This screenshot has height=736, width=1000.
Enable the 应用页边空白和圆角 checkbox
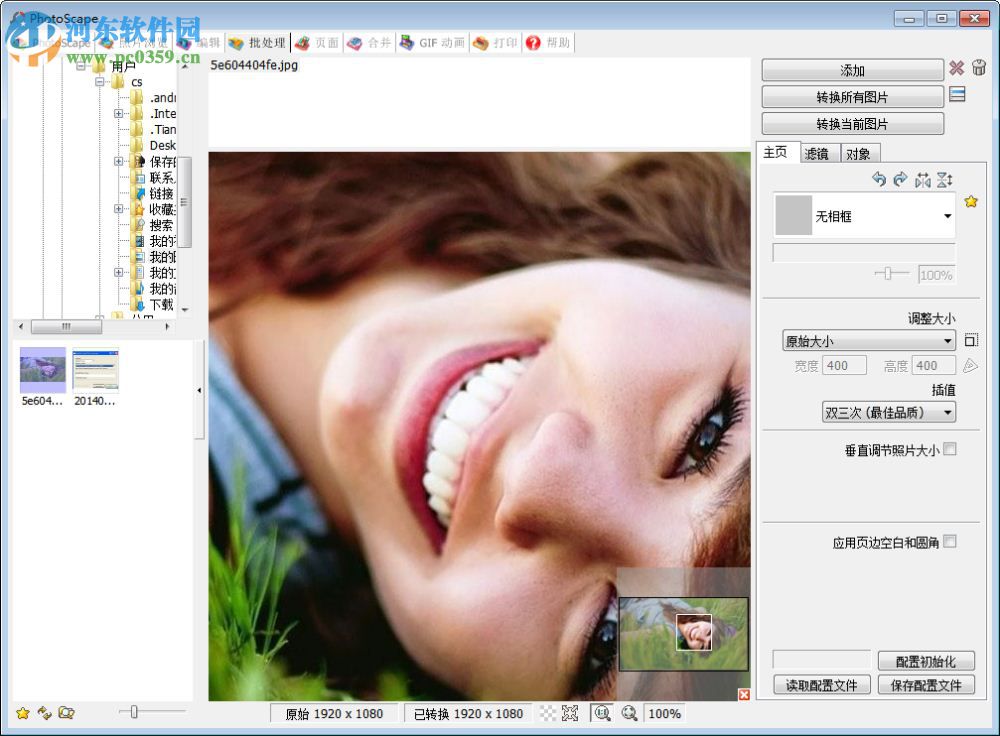[x=950, y=541]
